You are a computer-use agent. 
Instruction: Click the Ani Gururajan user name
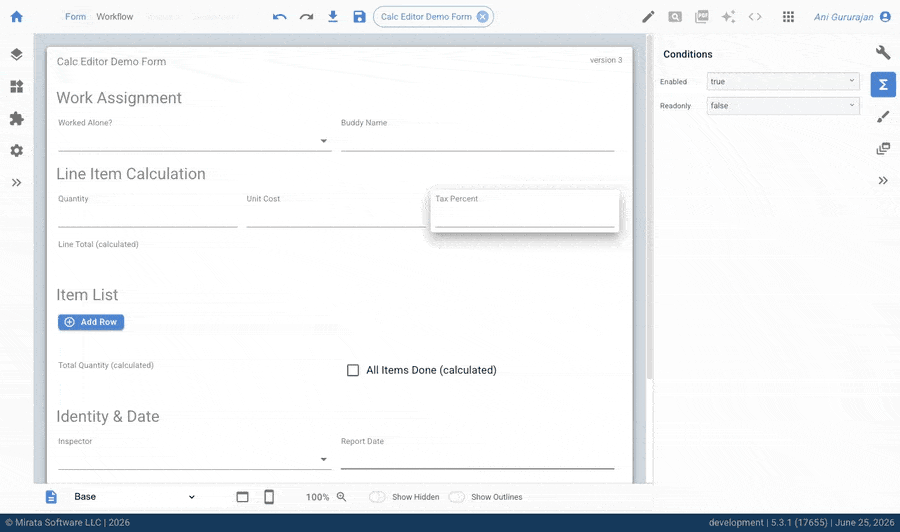pos(843,17)
